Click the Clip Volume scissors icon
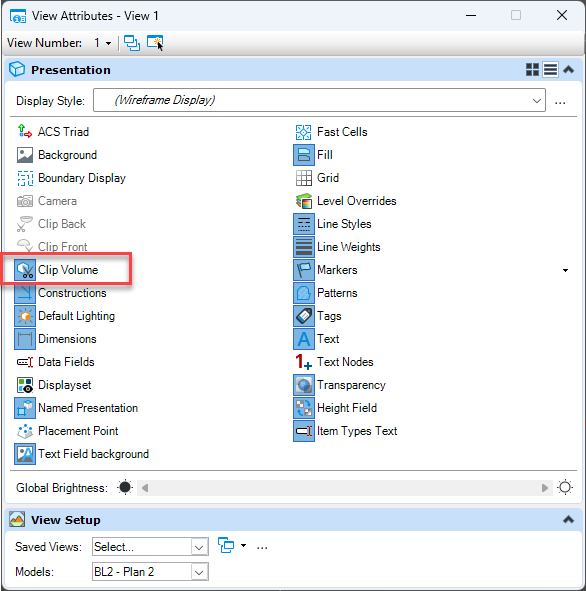This screenshot has width=586, height=591. pos(25,270)
